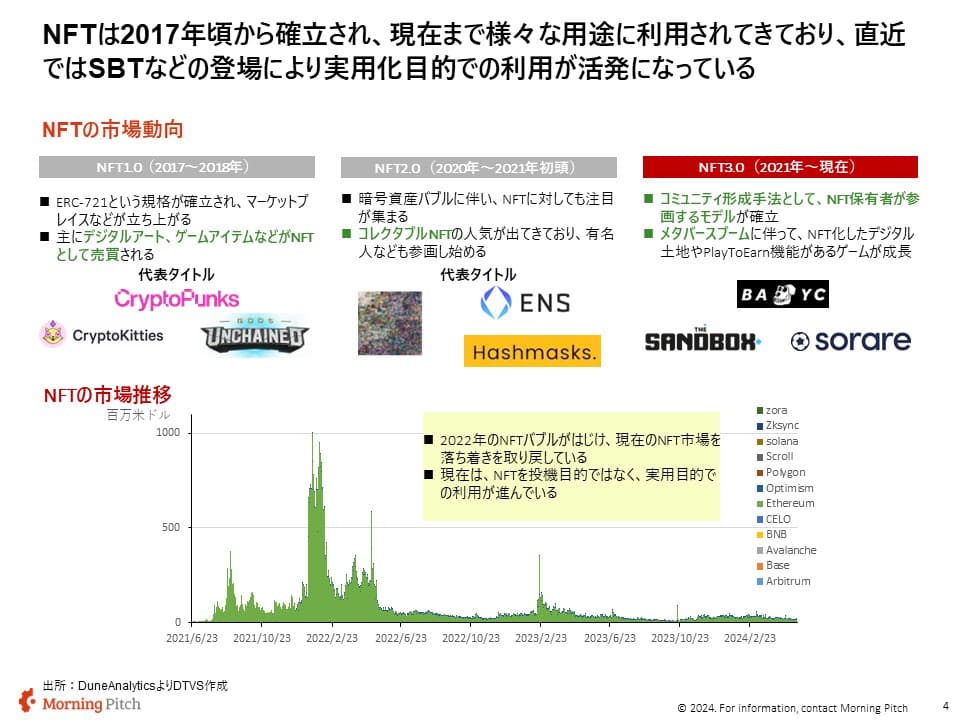Click the Arbitrum legend entry
The image size is (960, 720).
tap(784, 581)
